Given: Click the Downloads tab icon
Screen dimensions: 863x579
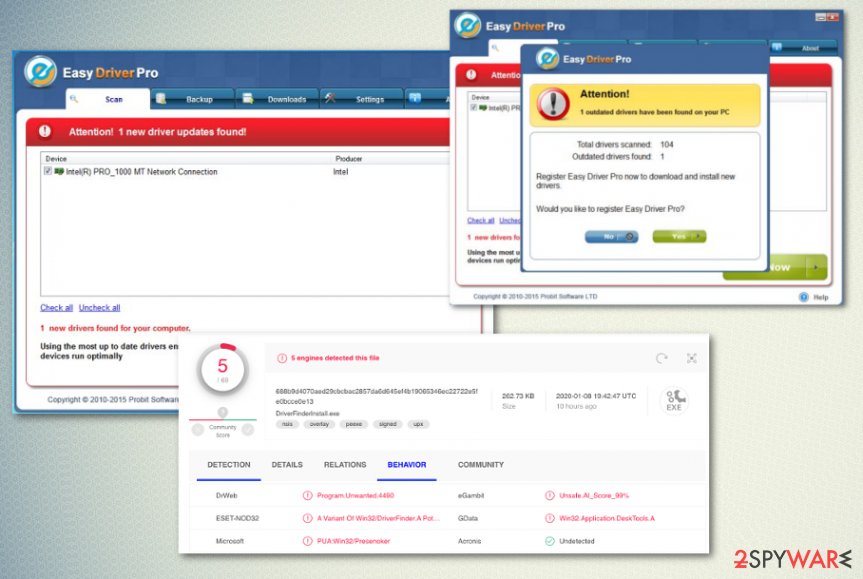Looking at the screenshot, I should pos(248,99).
